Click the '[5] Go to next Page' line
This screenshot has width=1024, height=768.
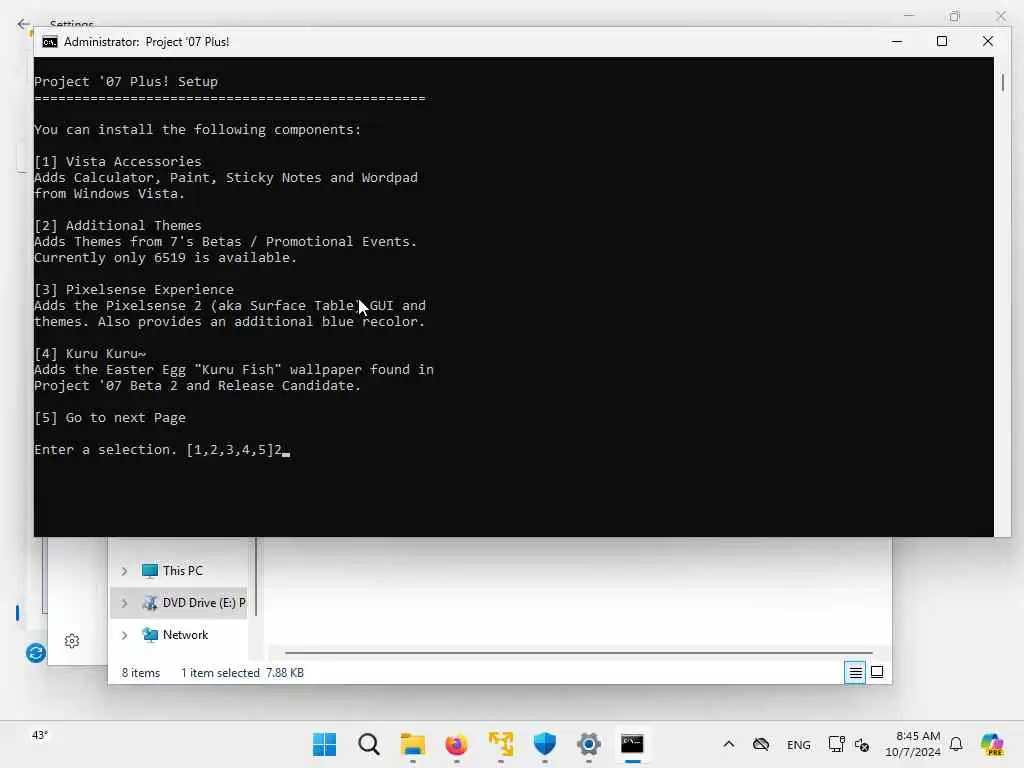[x=110, y=417]
